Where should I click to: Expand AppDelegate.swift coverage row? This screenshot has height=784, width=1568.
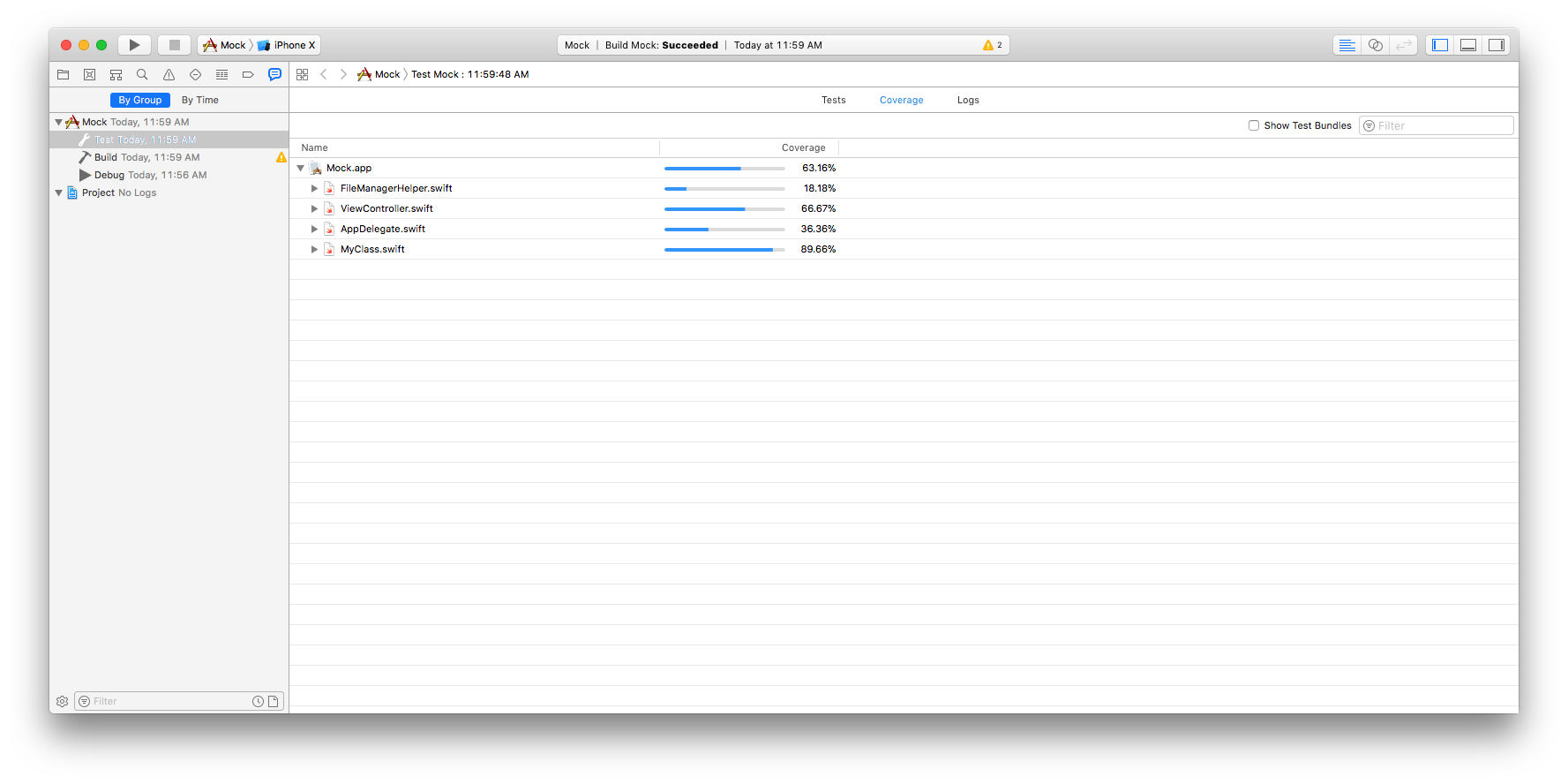point(314,230)
